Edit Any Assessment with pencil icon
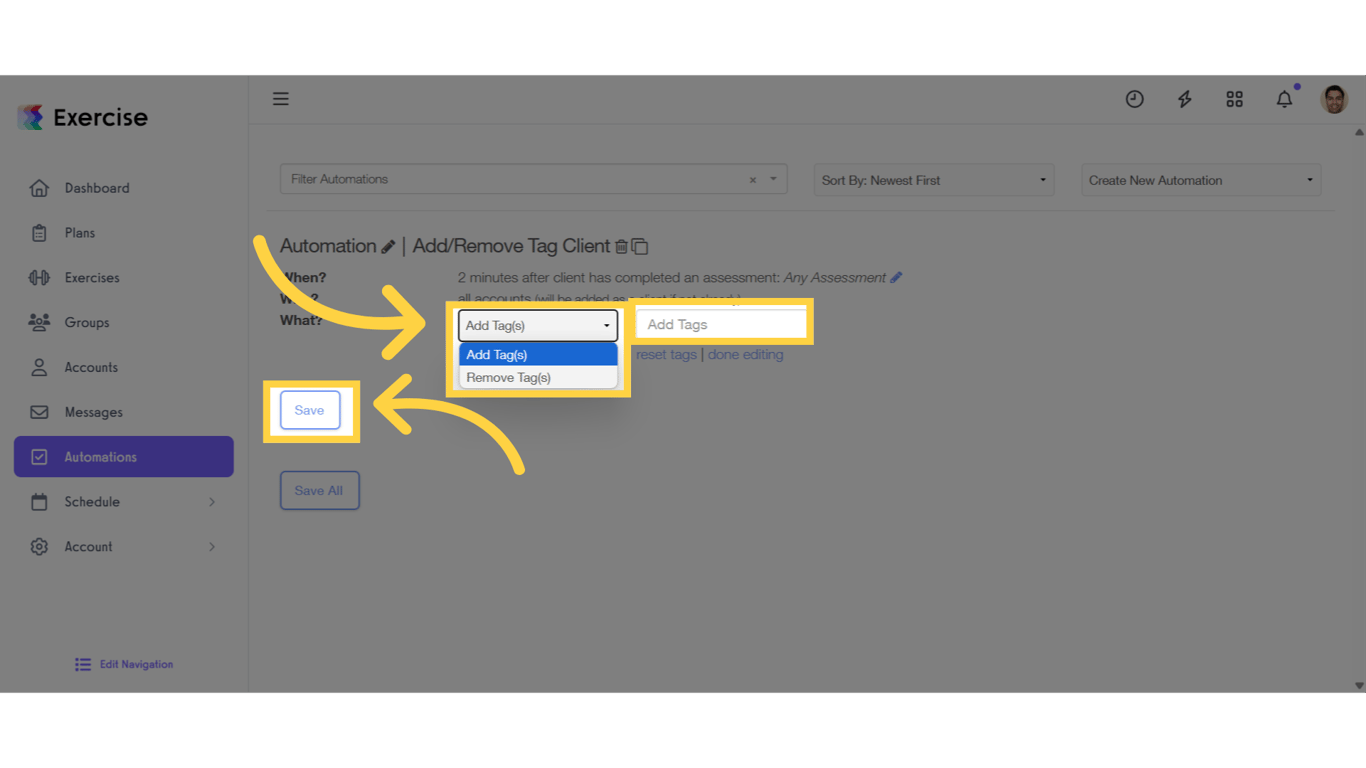The width and height of the screenshot is (1366, 768). pyautogui.click(x=897, y=277)
